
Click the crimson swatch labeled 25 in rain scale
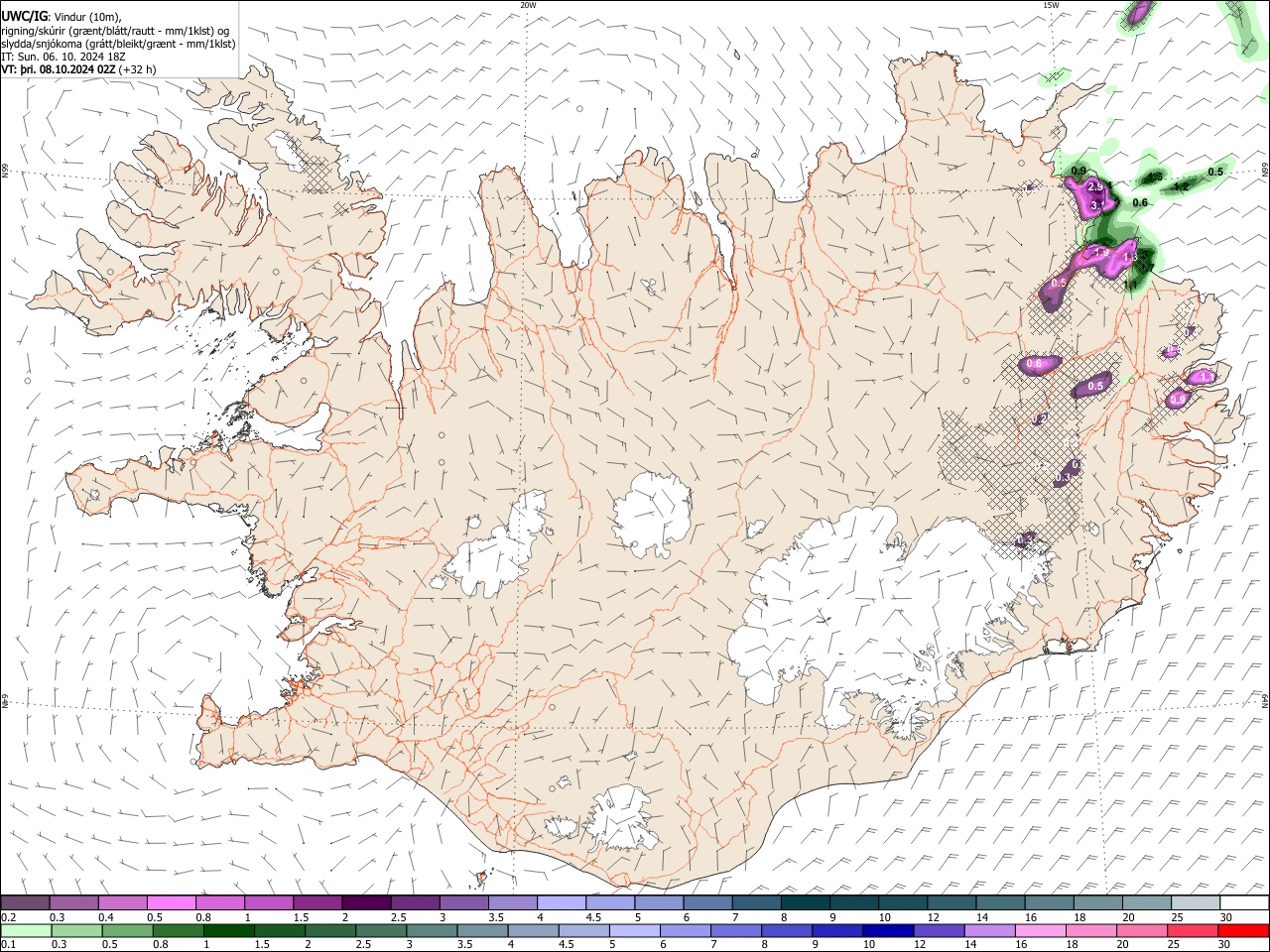tap(1195, 931)
